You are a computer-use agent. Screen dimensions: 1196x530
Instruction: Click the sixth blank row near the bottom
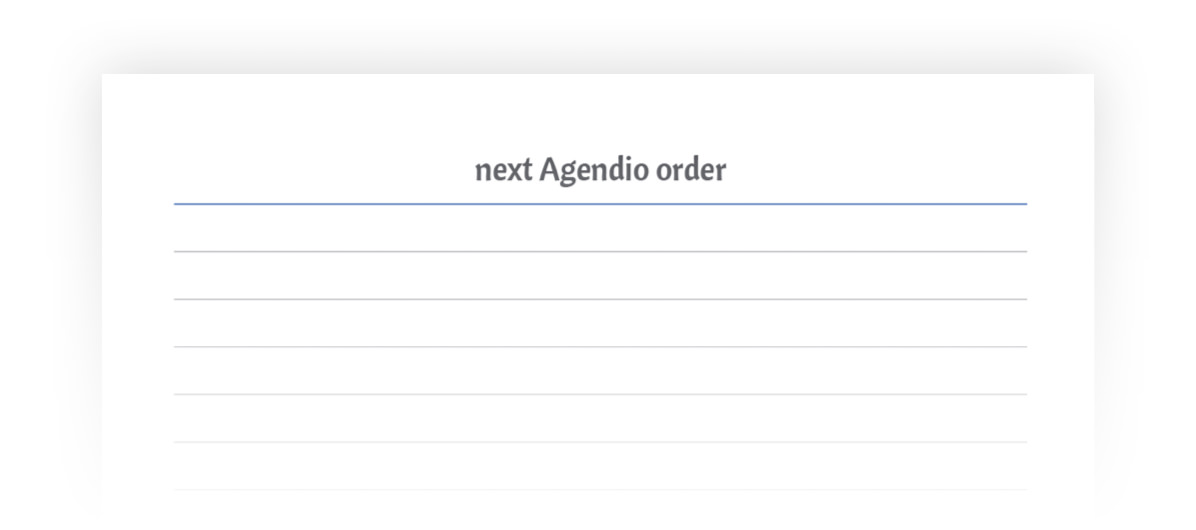[600, 467]
